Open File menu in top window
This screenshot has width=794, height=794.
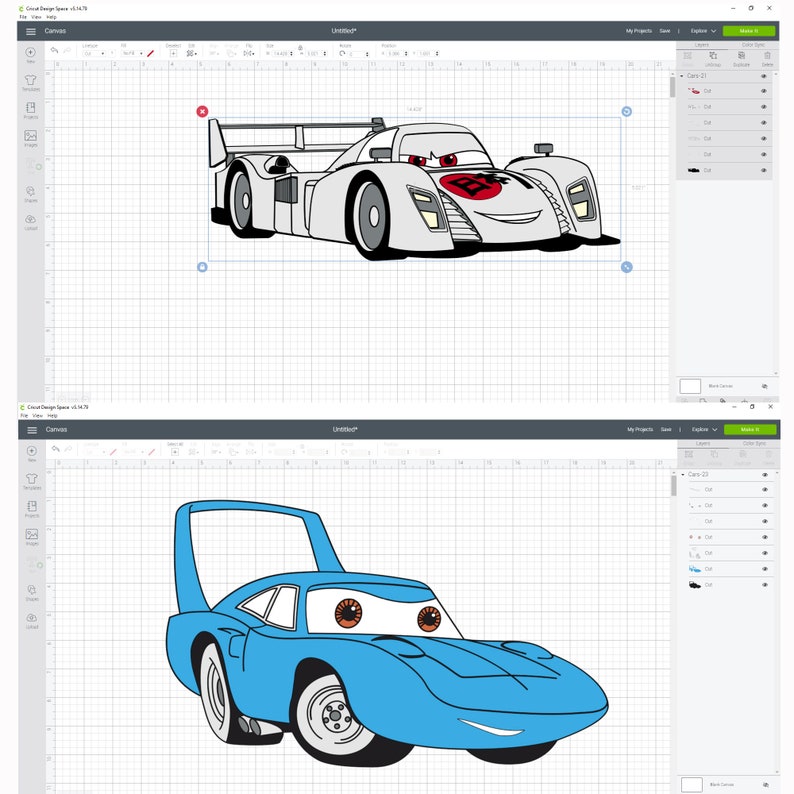pos(23,17)
